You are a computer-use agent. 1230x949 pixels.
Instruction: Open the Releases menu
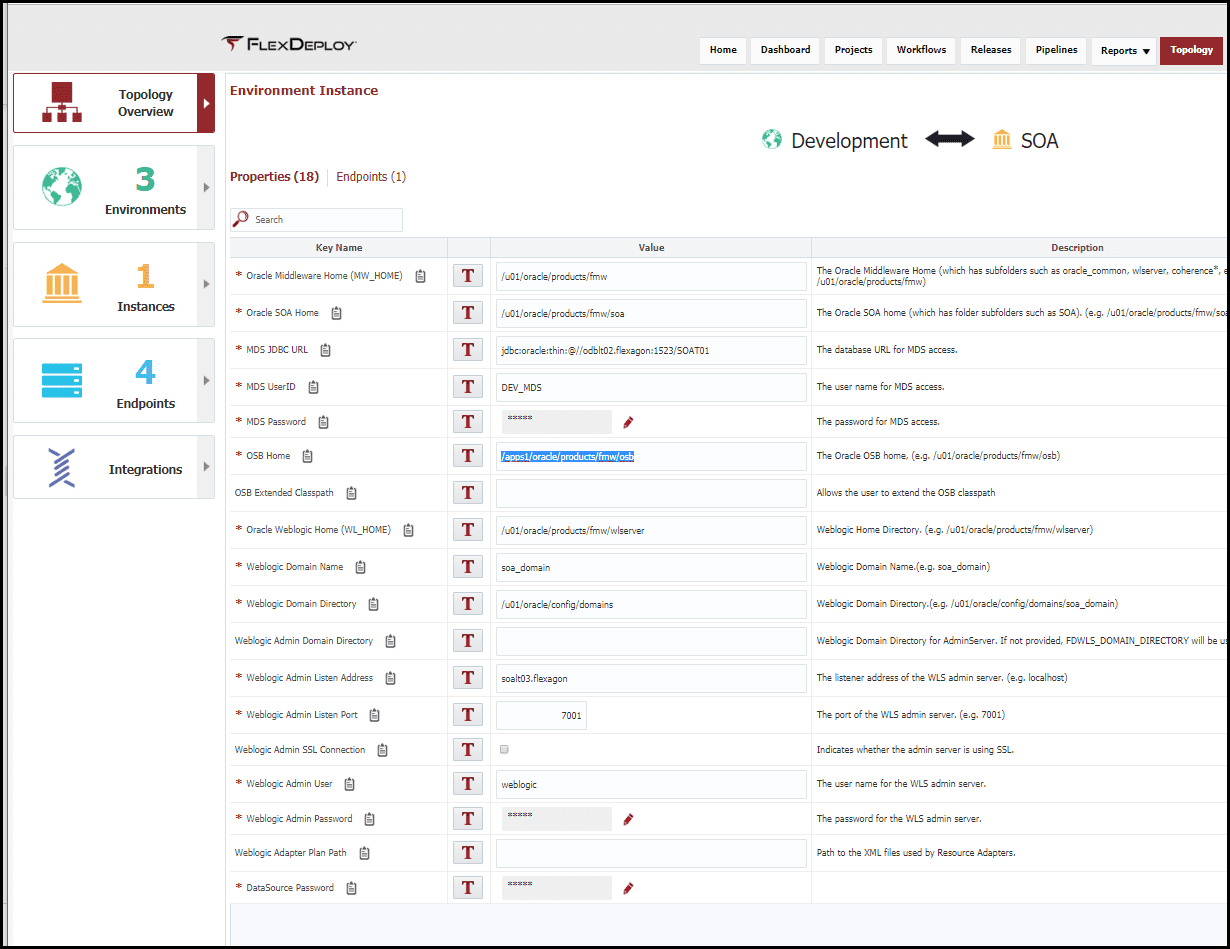click(991, 50)
